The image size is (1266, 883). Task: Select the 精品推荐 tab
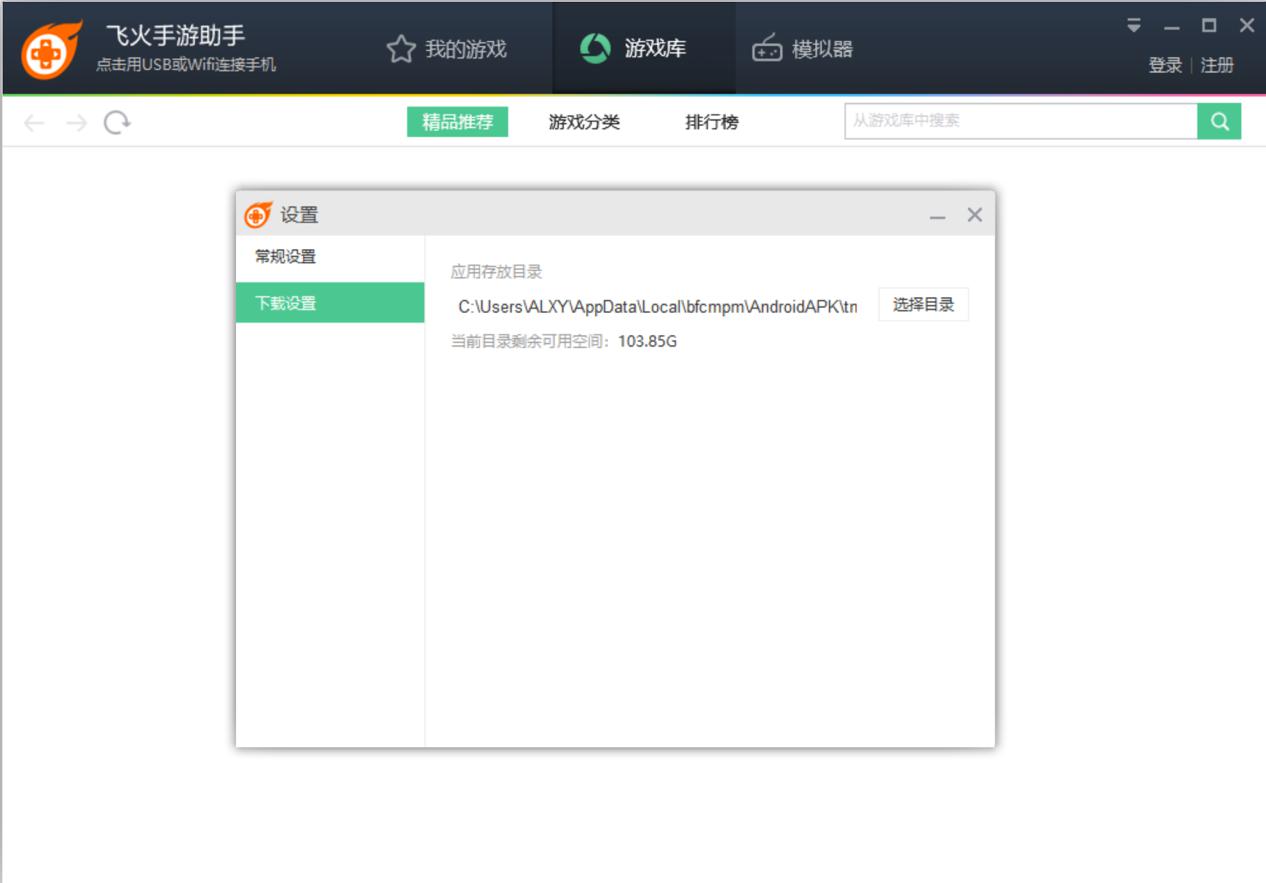click(x=458, y=122)
